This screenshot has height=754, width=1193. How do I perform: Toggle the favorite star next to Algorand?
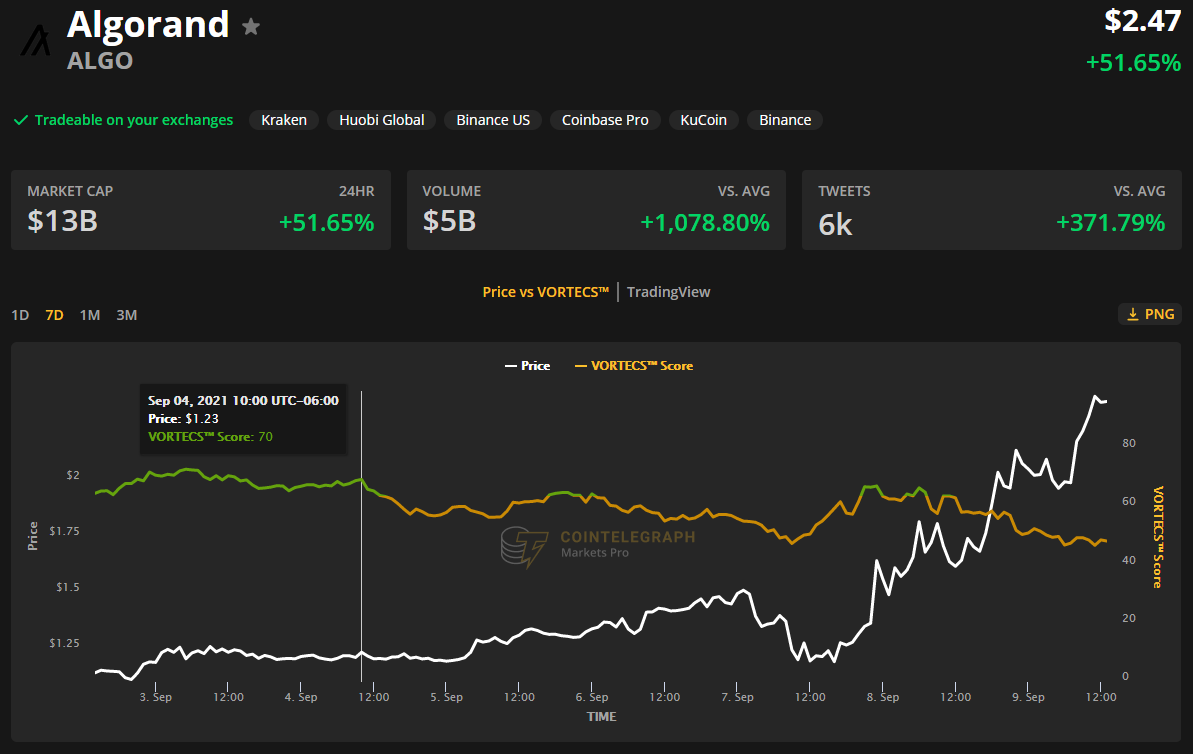(251, 27)
